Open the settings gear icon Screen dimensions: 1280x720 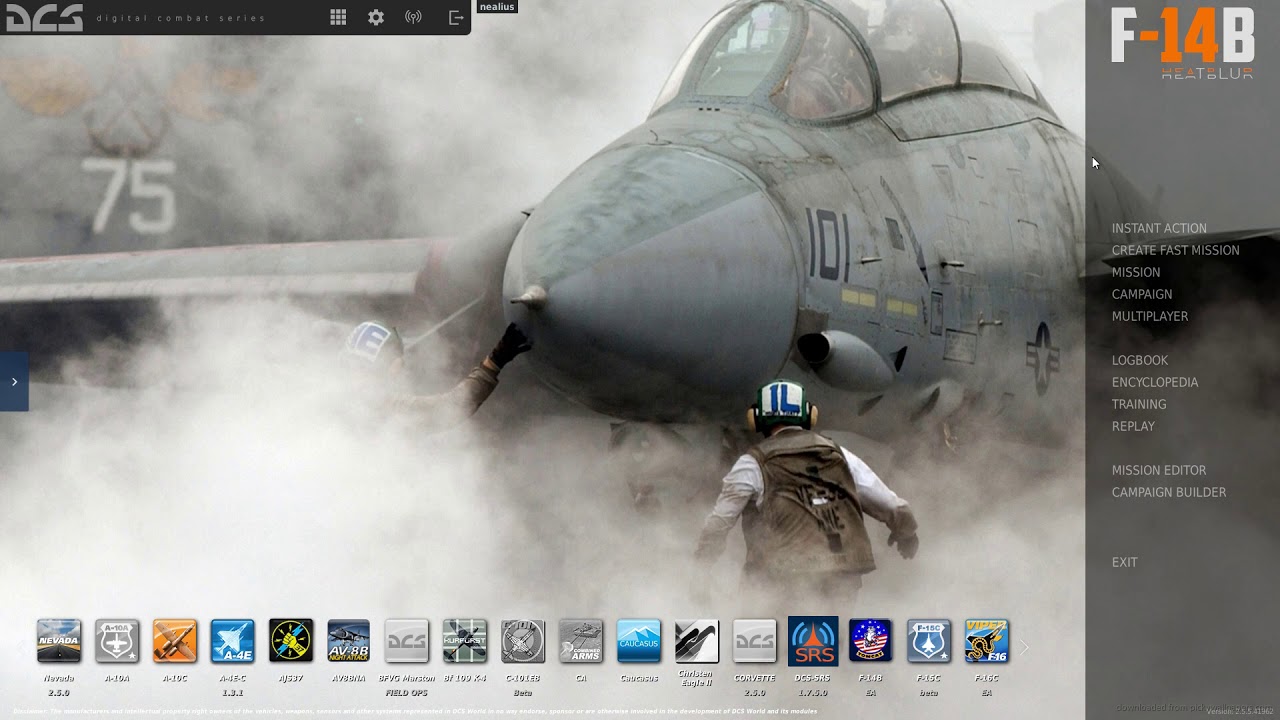click(376, 17)
